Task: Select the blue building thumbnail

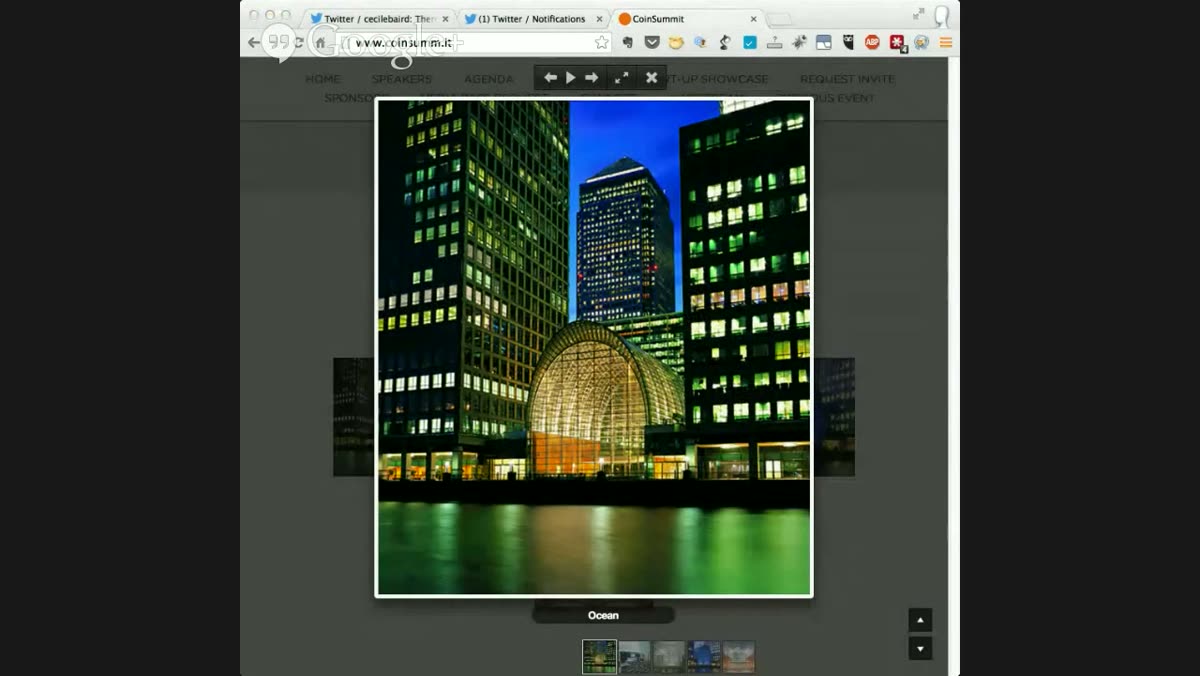Action: click(x=704, y=656)
